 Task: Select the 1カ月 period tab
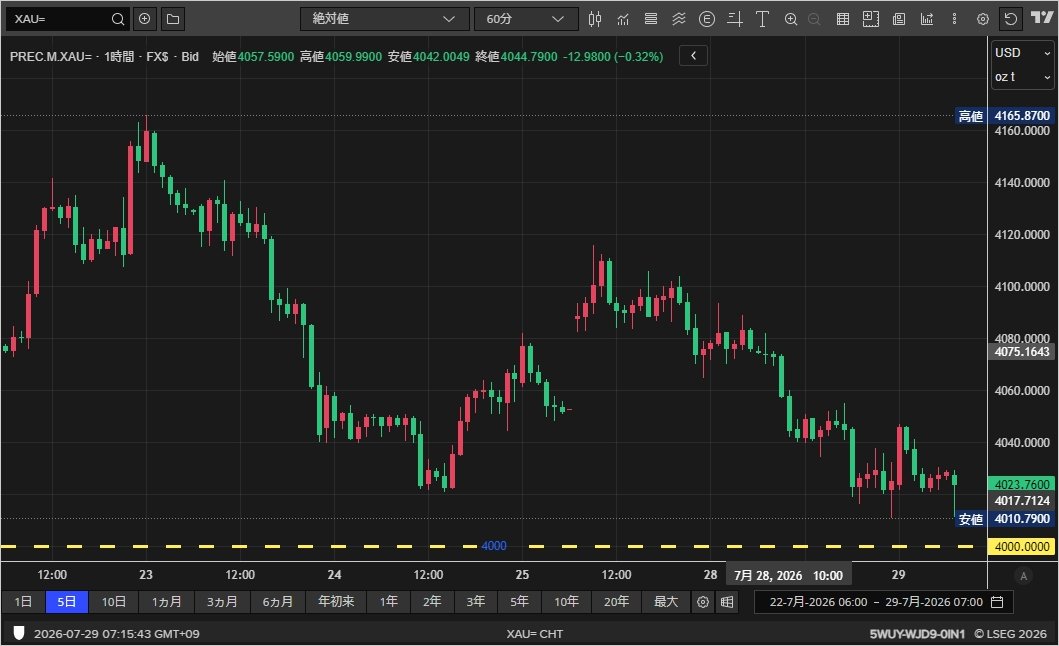coord(166,601)
